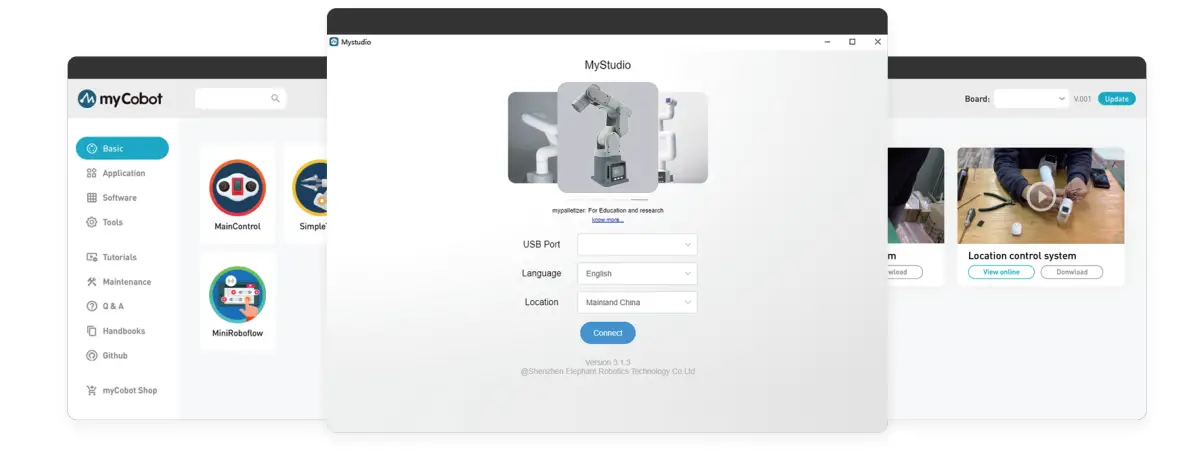Click the Software table icon

pyautogui.click(x=92, y=198)
